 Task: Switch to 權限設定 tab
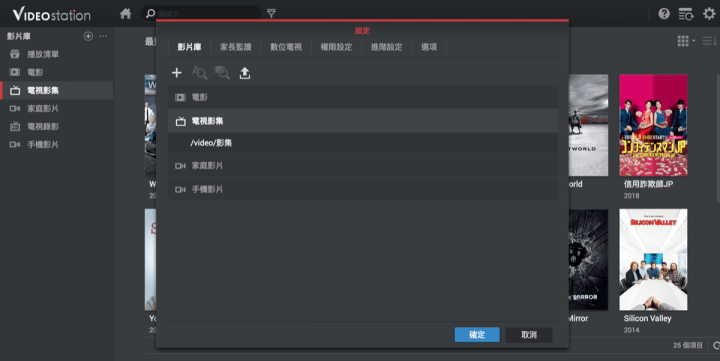pyautogui.click(x=336, y=47)
